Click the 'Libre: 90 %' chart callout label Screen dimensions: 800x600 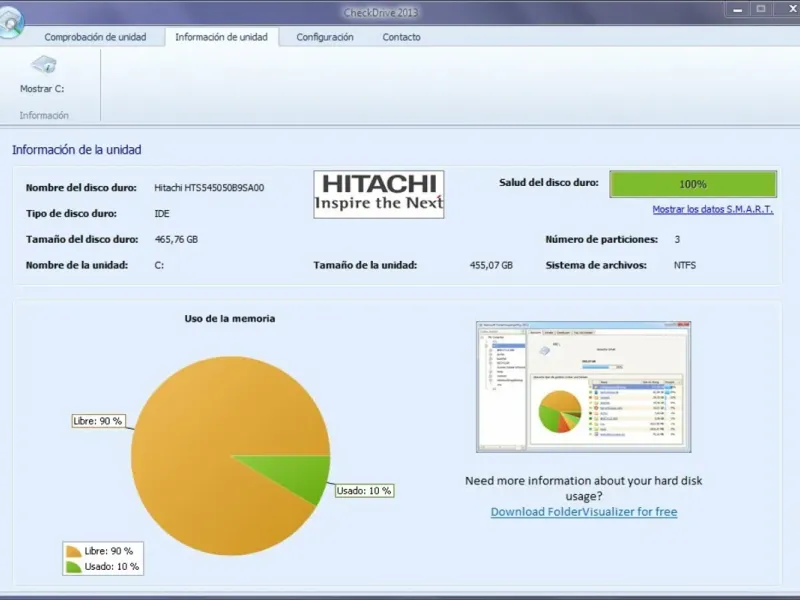[98, 421]
